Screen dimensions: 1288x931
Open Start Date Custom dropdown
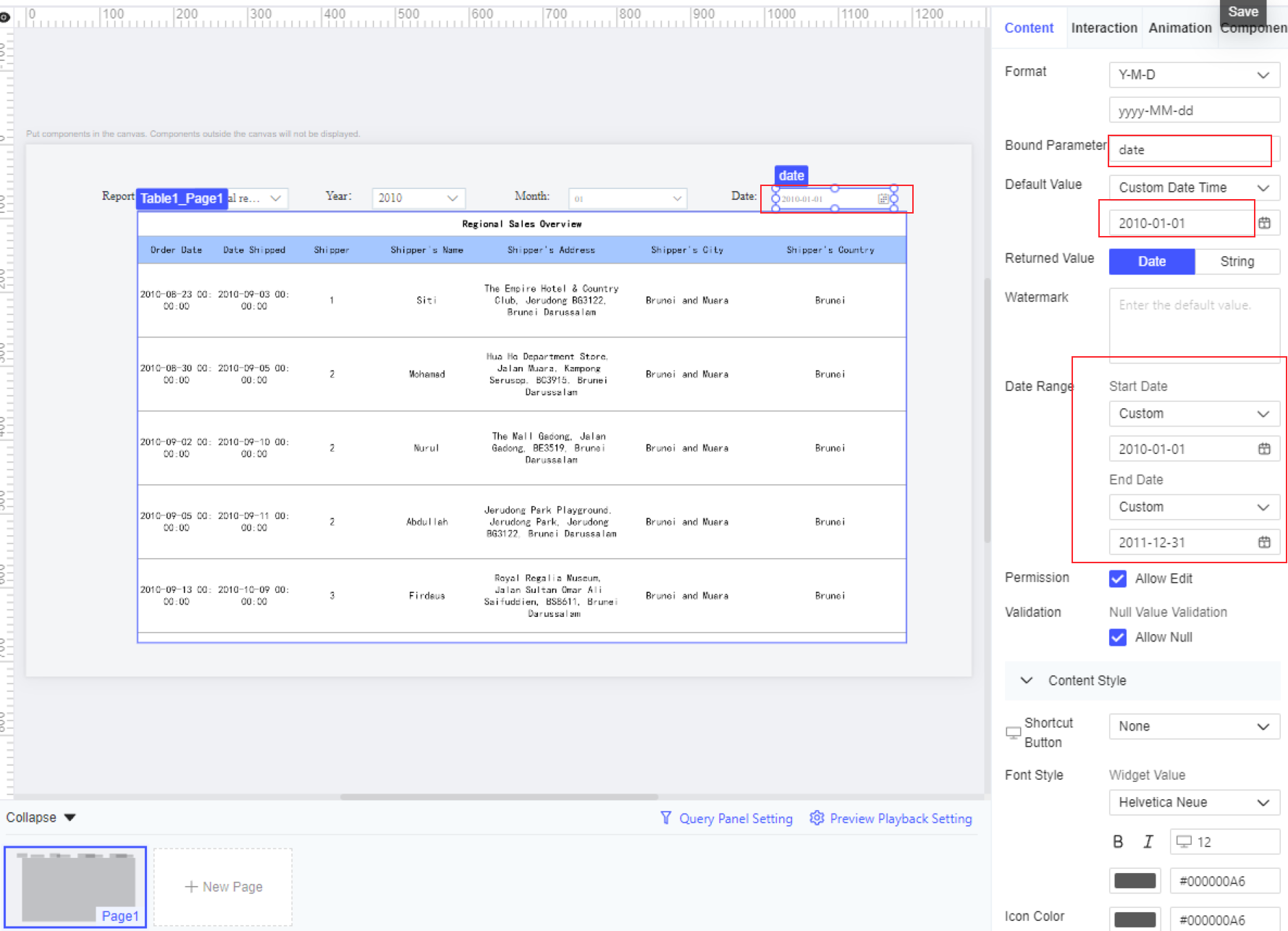(x=1194, y=413)
